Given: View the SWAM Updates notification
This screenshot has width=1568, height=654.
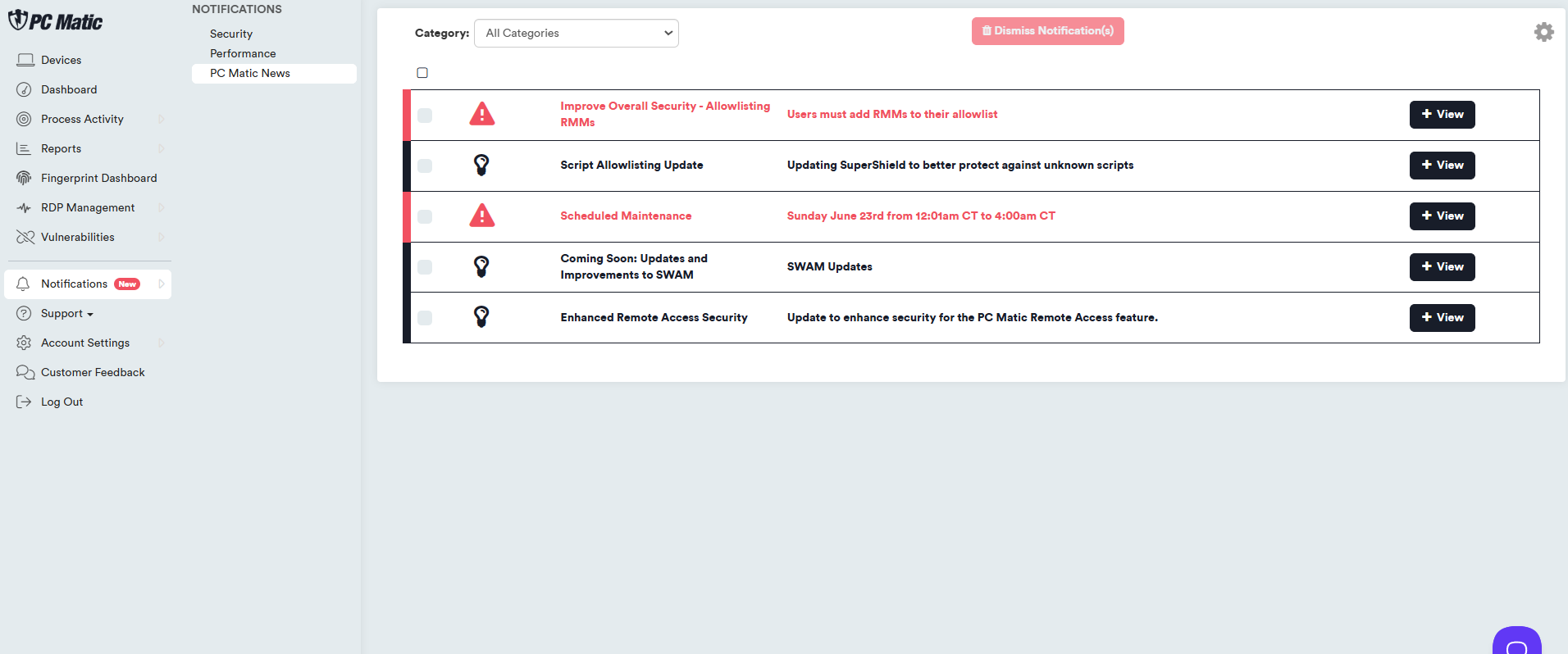Looking at the screenshot, I should coord(1441,266).
